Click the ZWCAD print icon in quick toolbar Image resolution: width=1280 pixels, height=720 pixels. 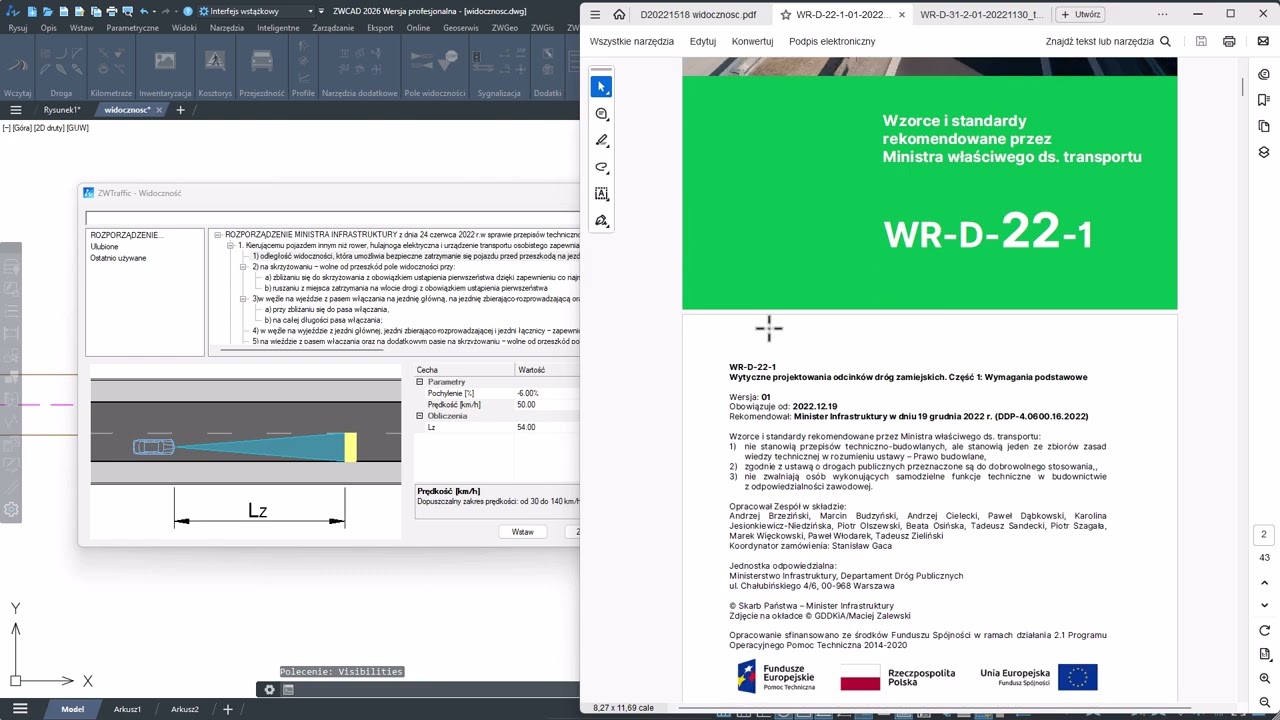pos(112,11)
